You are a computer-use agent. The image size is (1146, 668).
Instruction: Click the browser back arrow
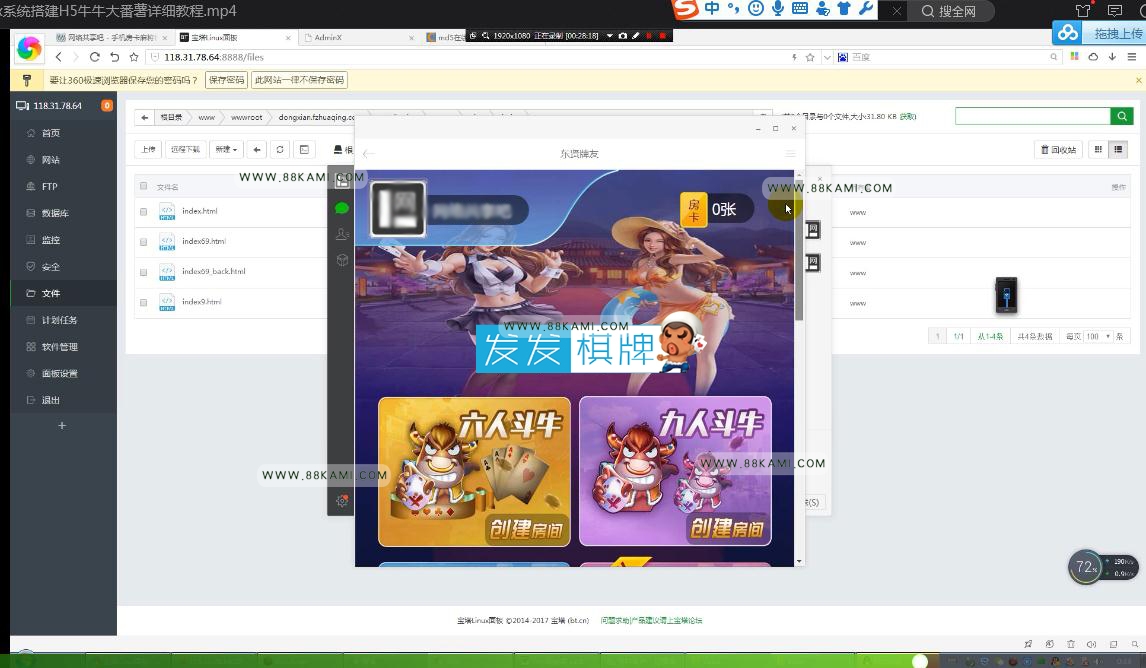(x=58, y=57)
